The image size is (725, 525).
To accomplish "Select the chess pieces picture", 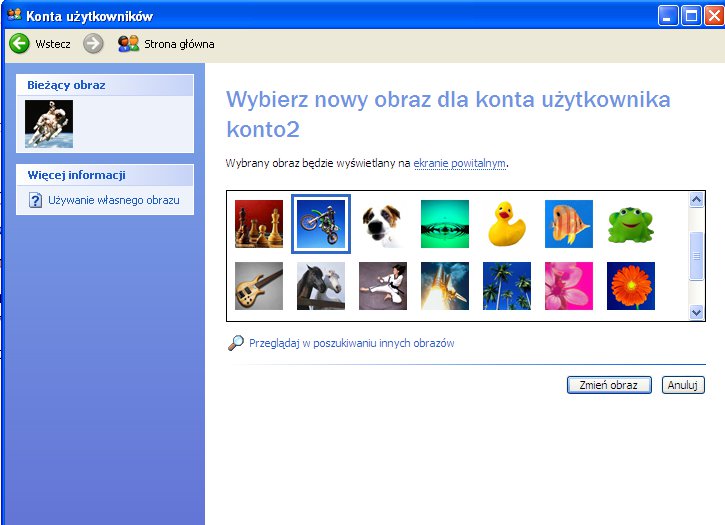I will pyautogui.click(x=259, y=224).
